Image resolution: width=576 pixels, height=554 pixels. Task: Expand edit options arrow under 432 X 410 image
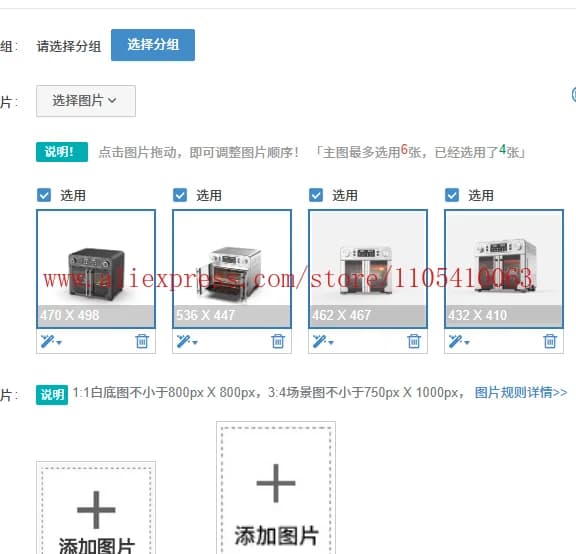pyautogui.click(x=467, y=342)
